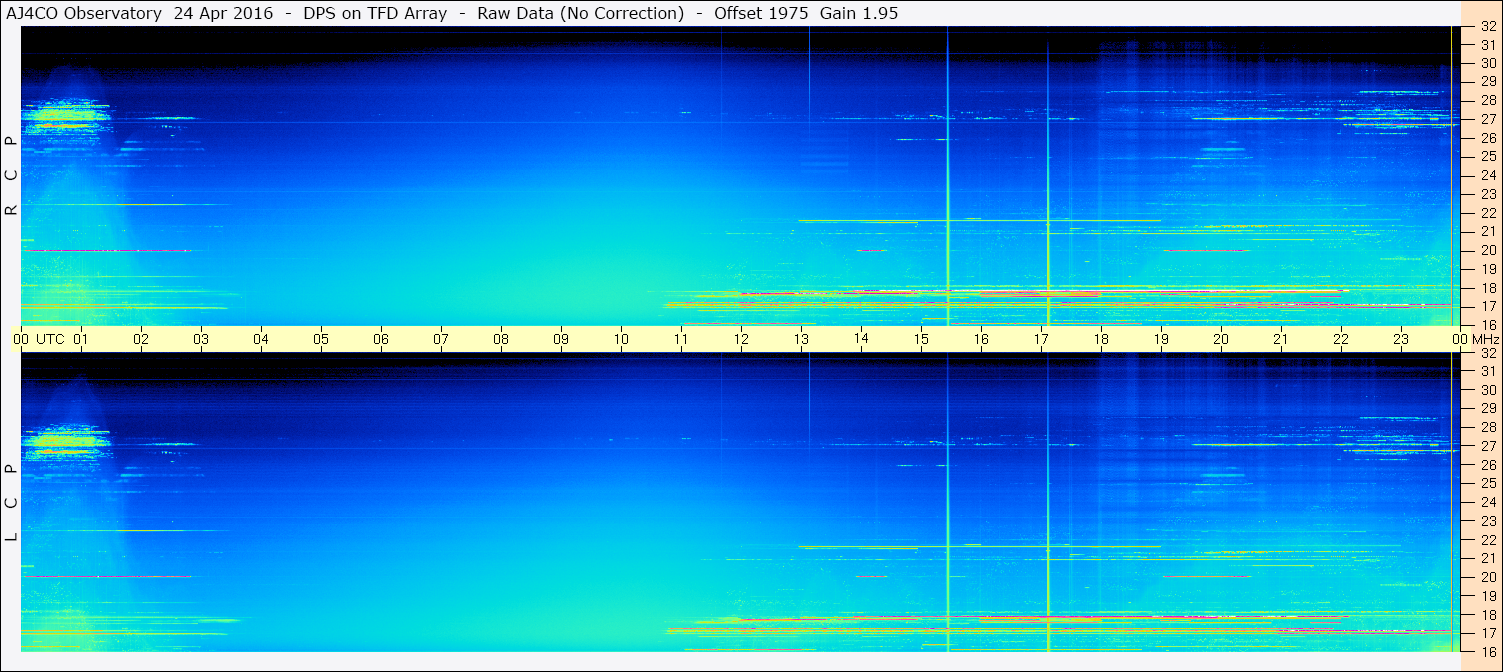Pick the 23 hour marker on time axis

pos(1401,339)
